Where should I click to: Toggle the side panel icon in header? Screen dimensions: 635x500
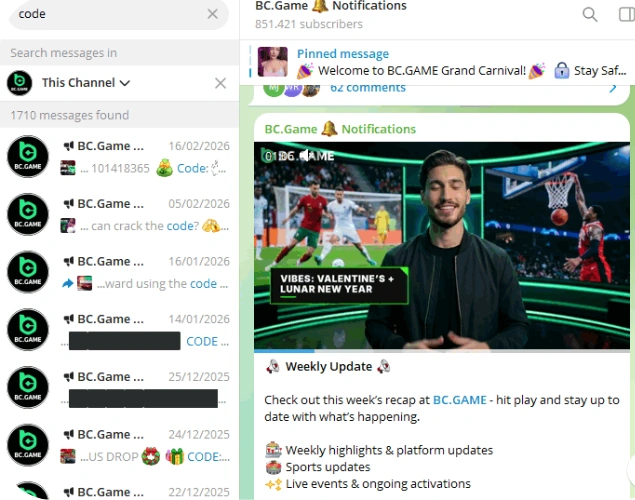pos(627,15)
